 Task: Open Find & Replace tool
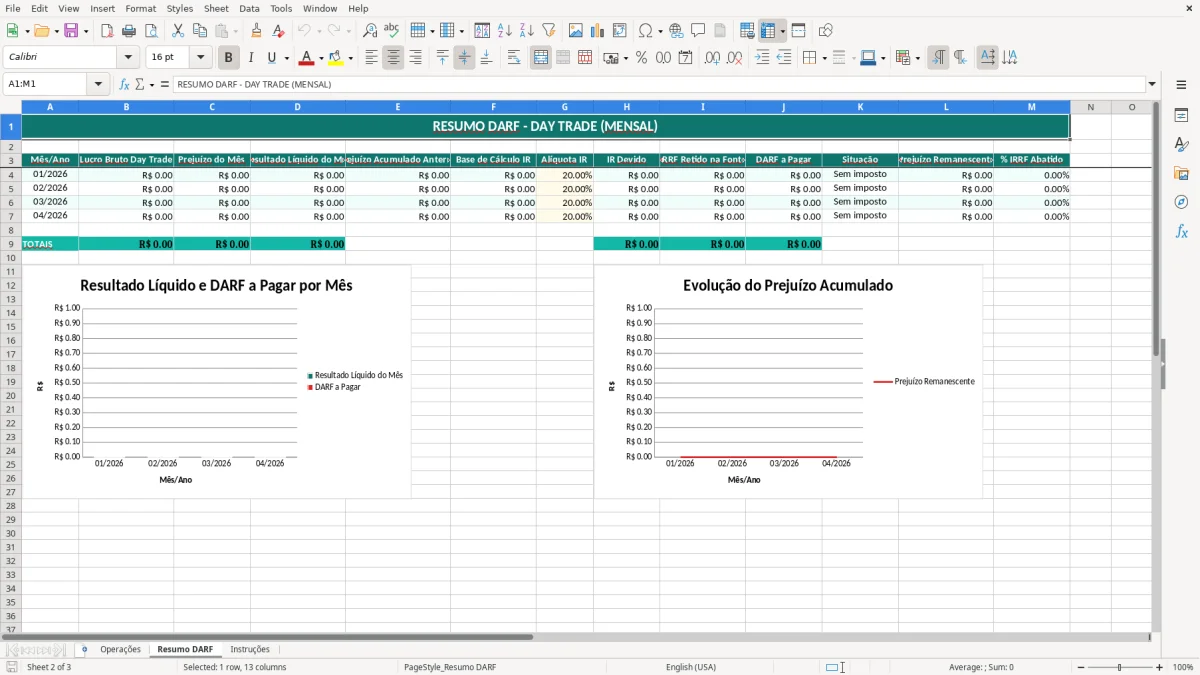370,31
